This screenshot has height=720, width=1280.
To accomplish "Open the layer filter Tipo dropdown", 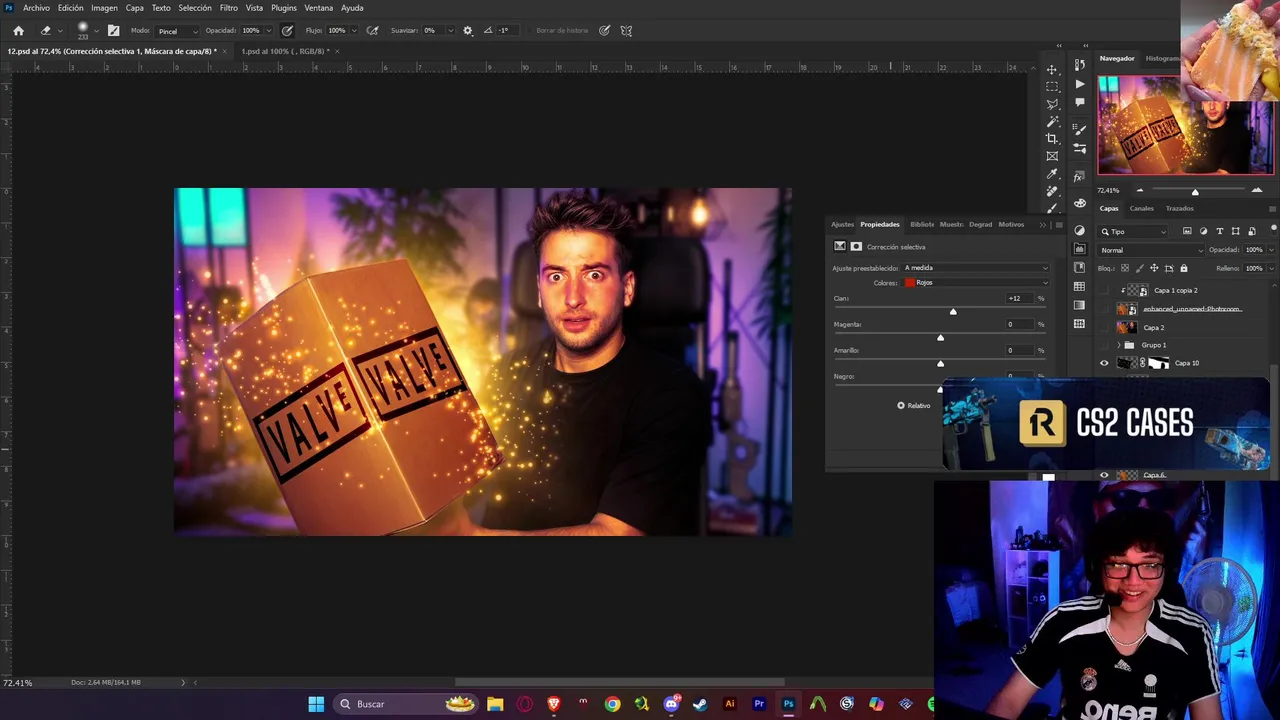I will click(x=1134, y=232).
